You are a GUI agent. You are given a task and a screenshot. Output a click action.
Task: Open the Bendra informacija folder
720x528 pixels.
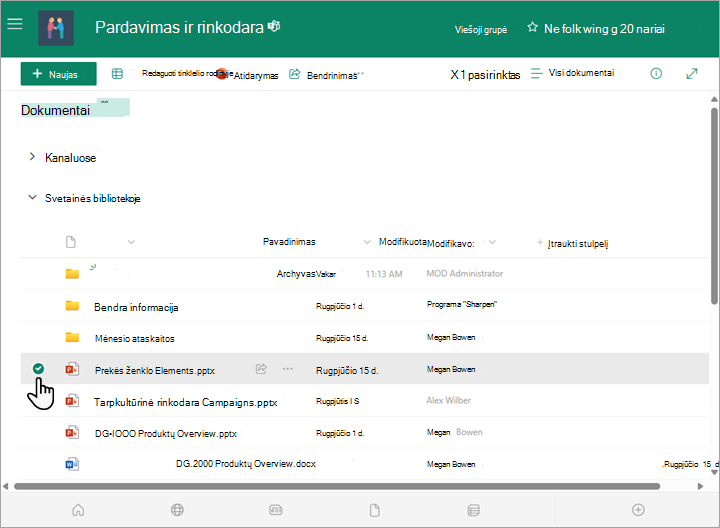[x=136, y=307]
